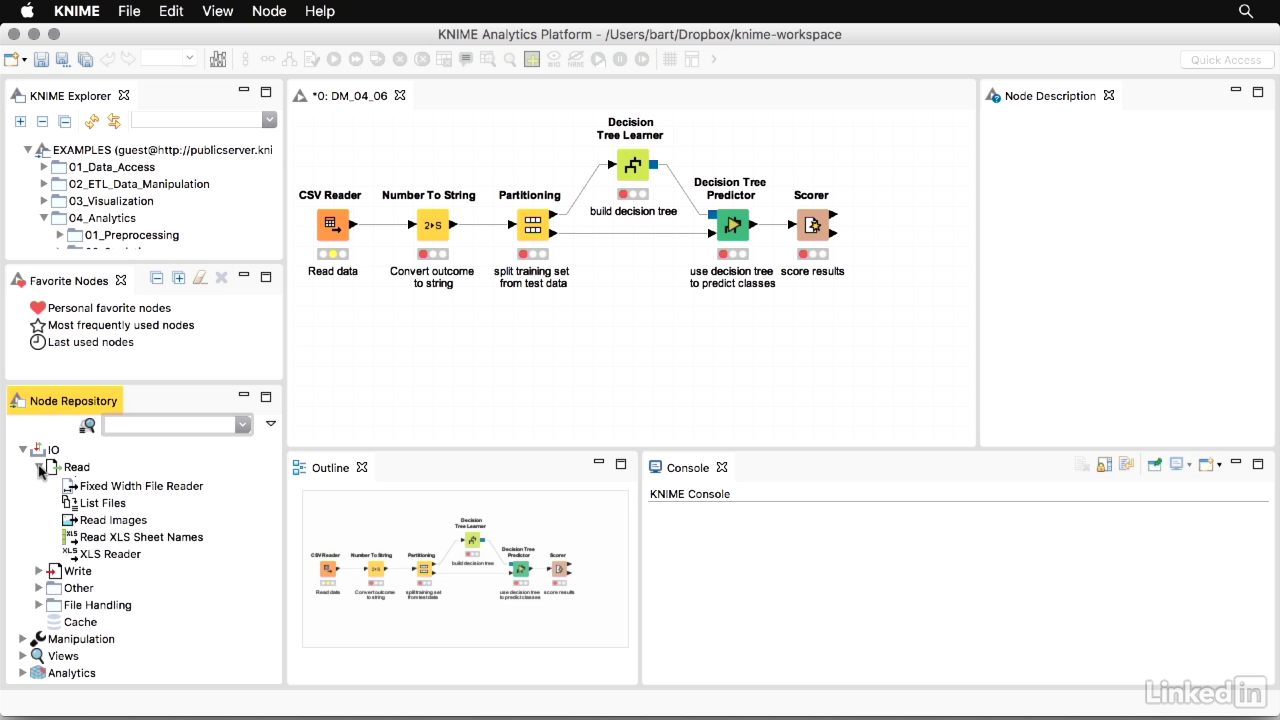Toggle the highlighted add-node toolbar button
This screenshot has width=1280, height=720.
[532, 60]
